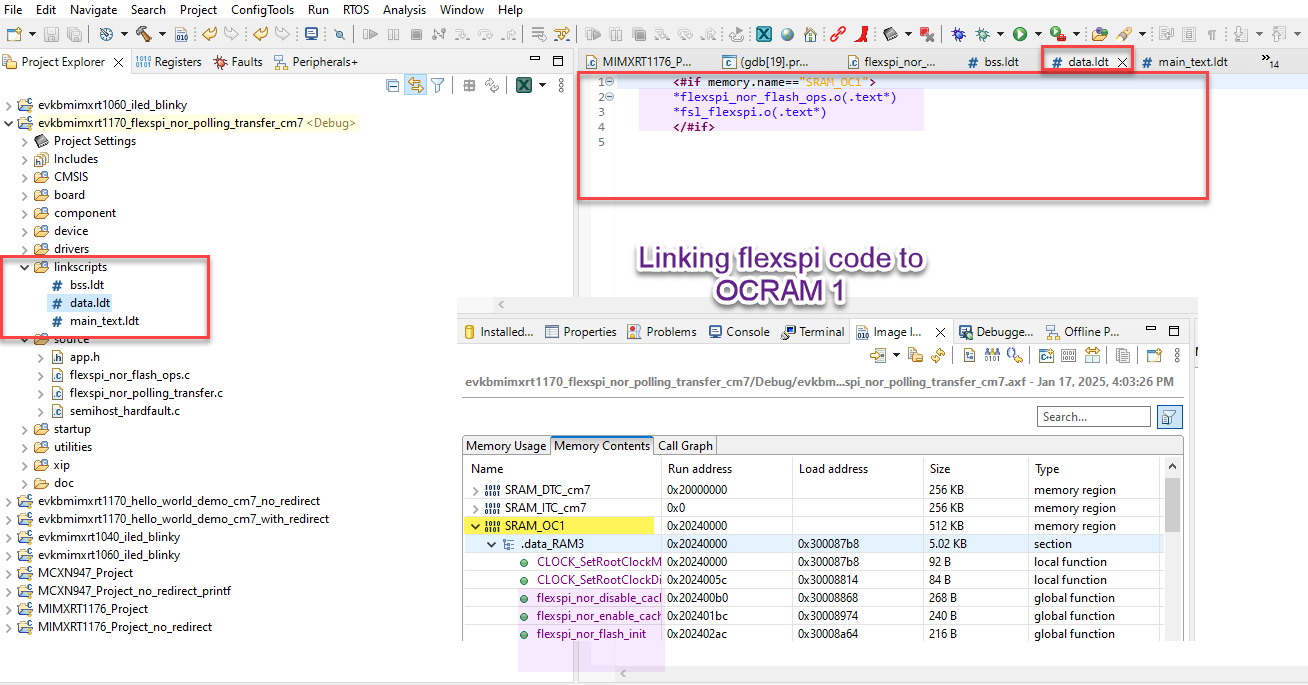The width and height of the screenshot is (1308, 685).
Task: Click the Search field in Image Info
Action: [1093, 417]
